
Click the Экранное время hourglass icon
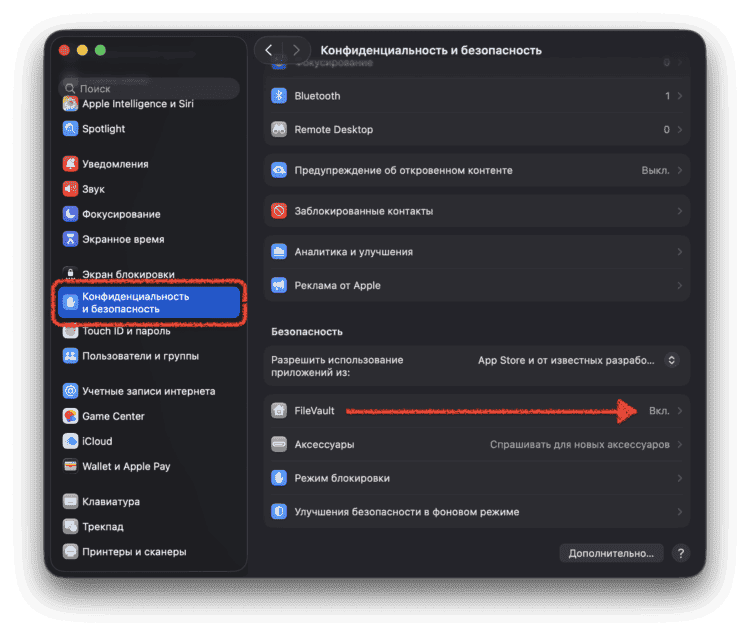click(x=70, y=239)
